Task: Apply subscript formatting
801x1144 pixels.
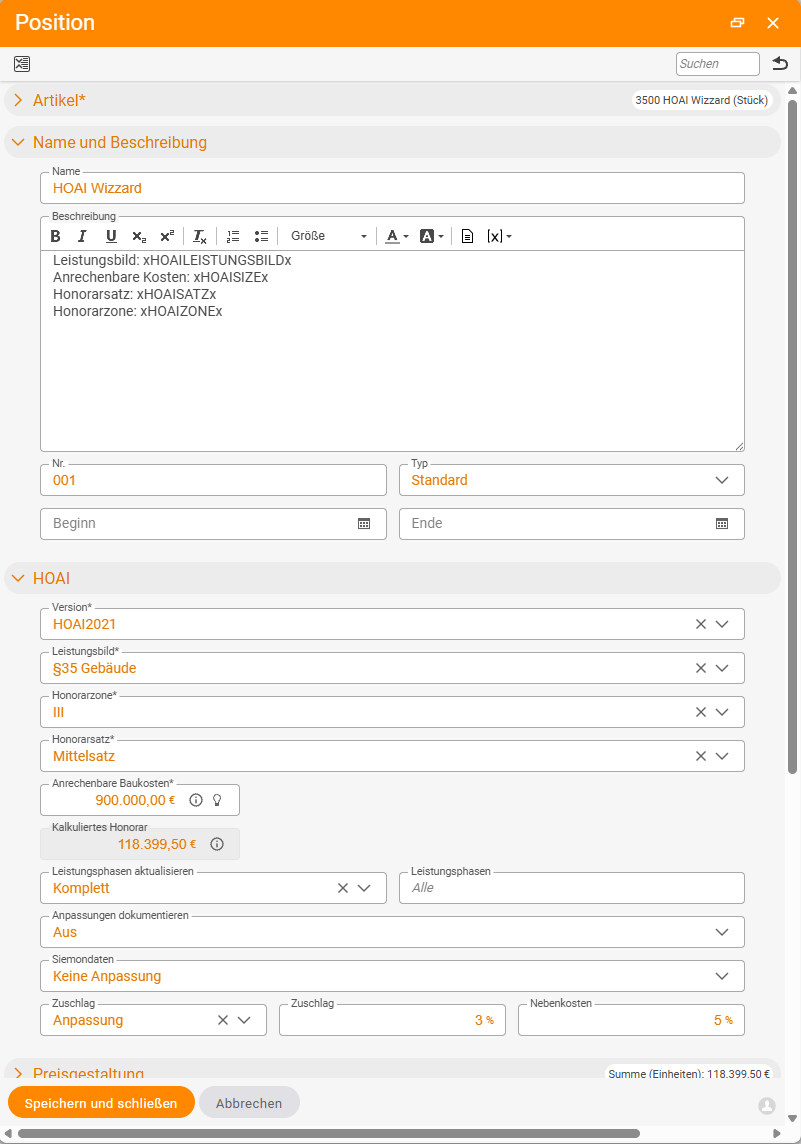Action: pos(139,236)
